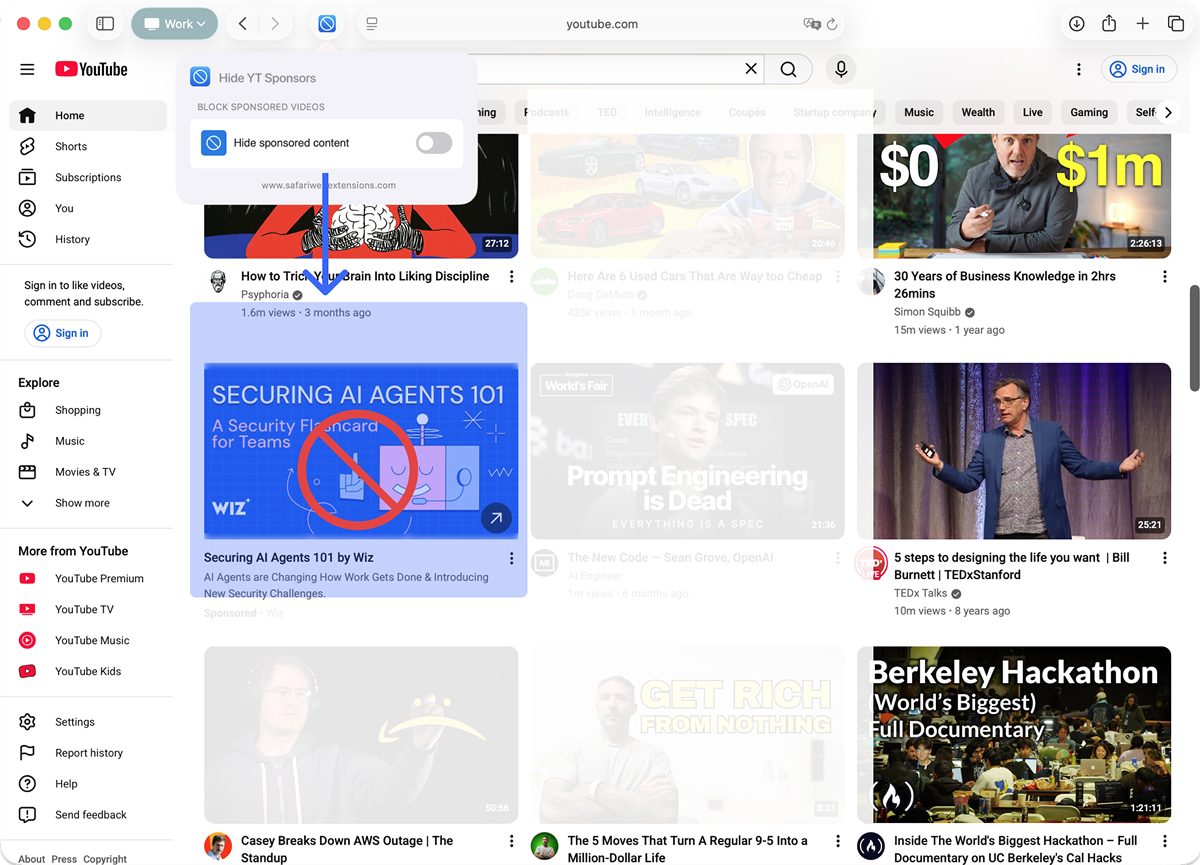This screenshot has height=865, width=1200.
Task: Clear search field with the X icon
Action: tap(751, 69)
